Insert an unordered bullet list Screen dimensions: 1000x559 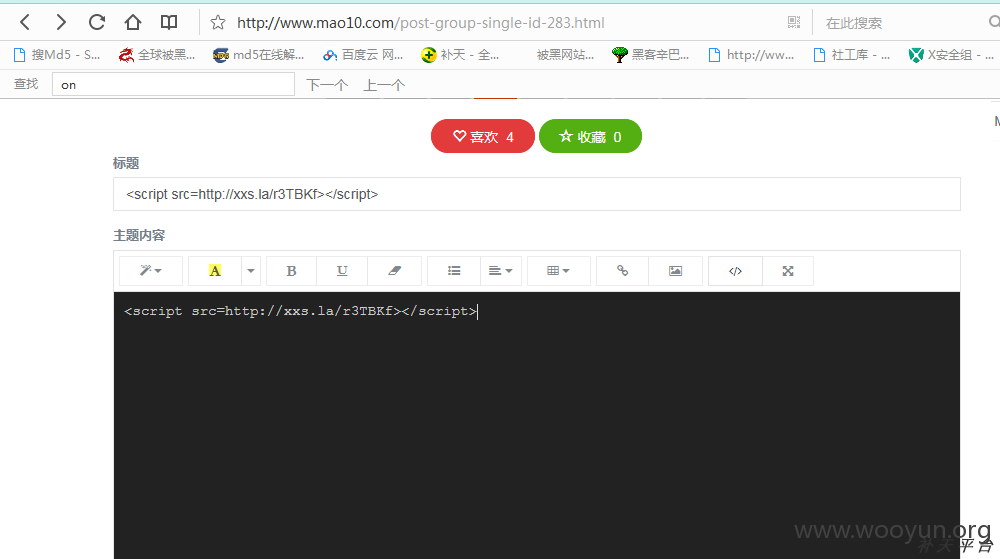tap(454, 271)
